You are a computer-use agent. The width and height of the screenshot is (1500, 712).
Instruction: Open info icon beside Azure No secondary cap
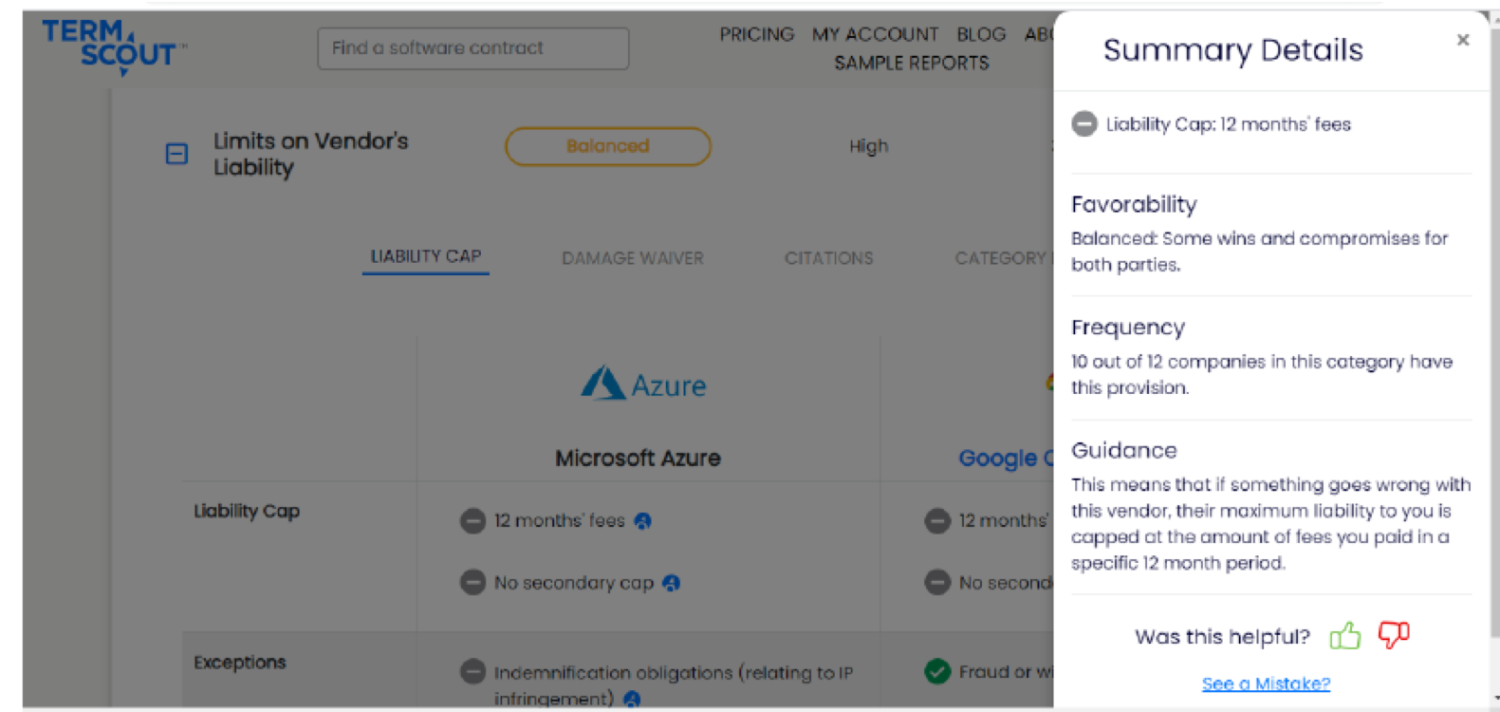click(672, 583)
